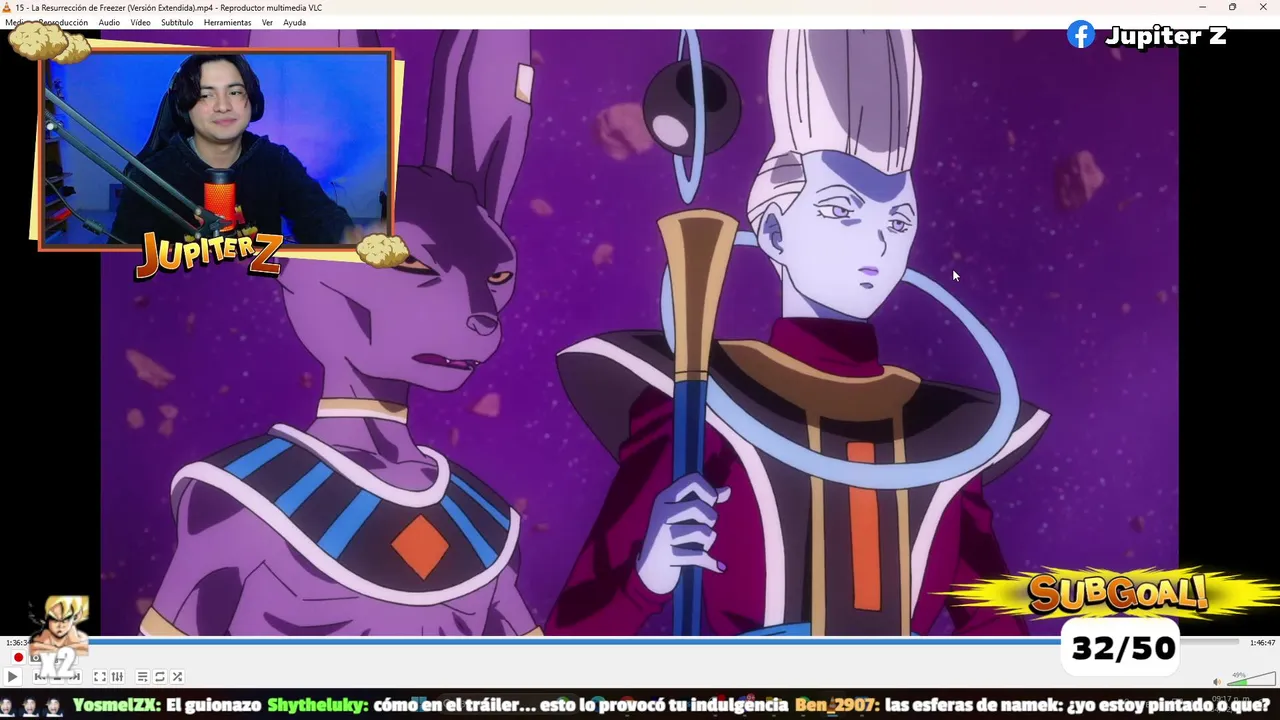
Task: Adjust the volume slider at 49%
Action: coord(1250,679)
